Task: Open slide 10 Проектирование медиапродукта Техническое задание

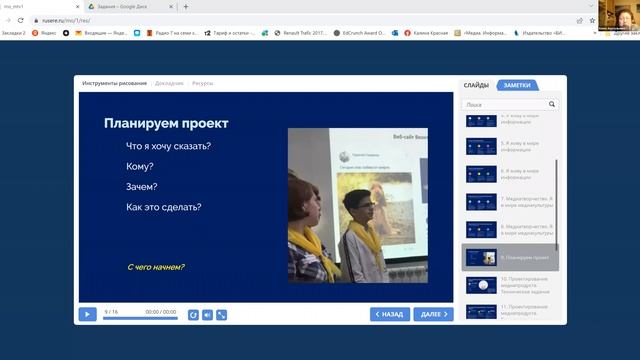Action: [510, 285]
